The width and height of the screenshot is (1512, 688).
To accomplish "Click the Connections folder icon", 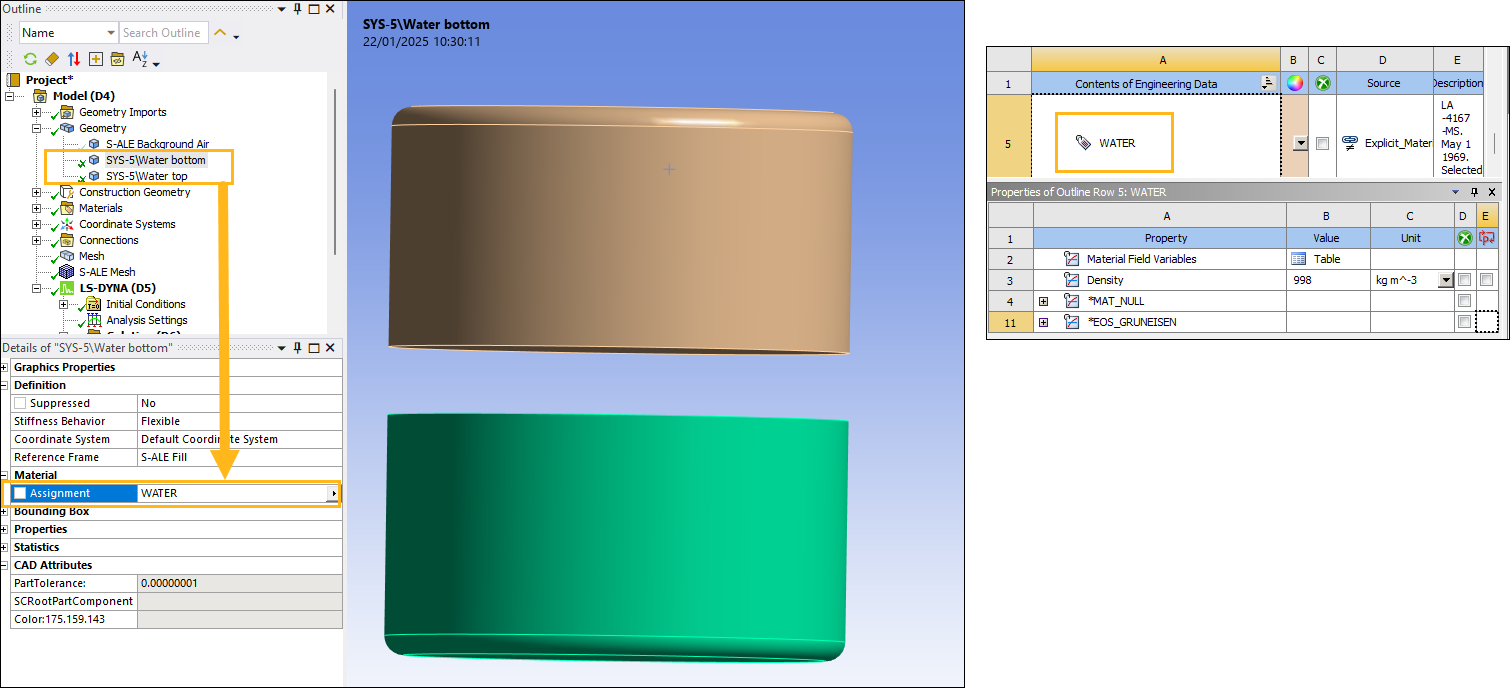I will 67,240.
